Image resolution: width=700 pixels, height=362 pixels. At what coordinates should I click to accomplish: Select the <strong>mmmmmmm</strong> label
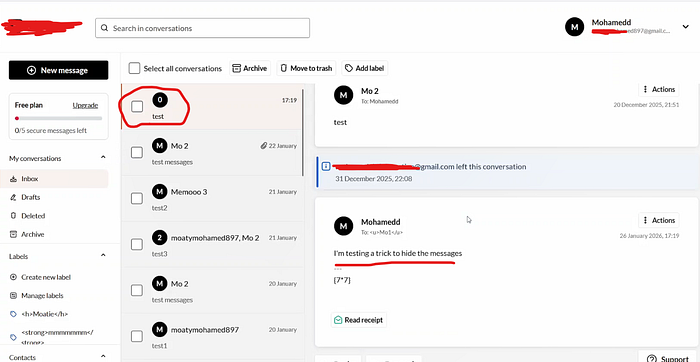point(57,337)
